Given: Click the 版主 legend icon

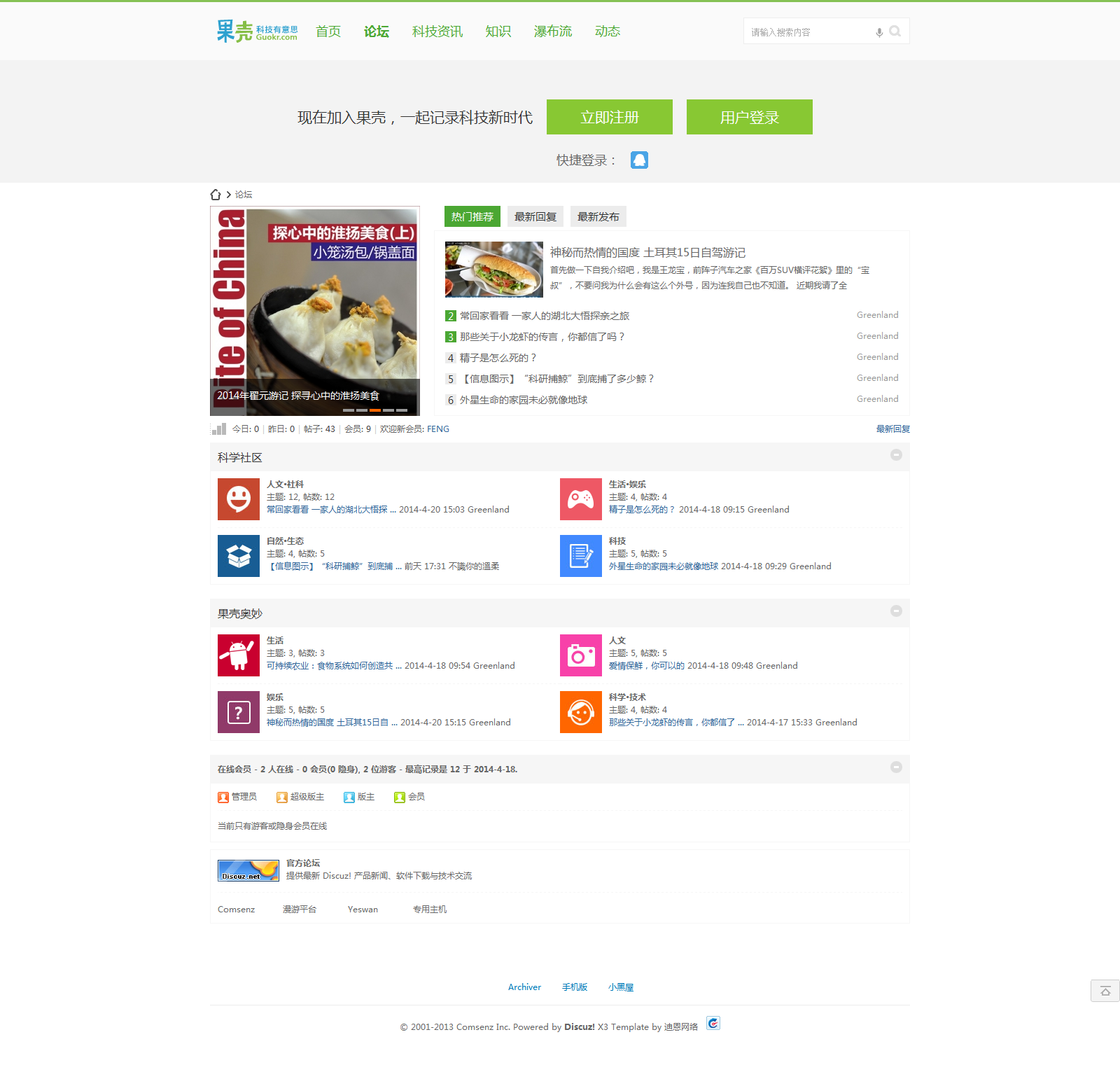Looking at the screenshot, I should (349, 798).
